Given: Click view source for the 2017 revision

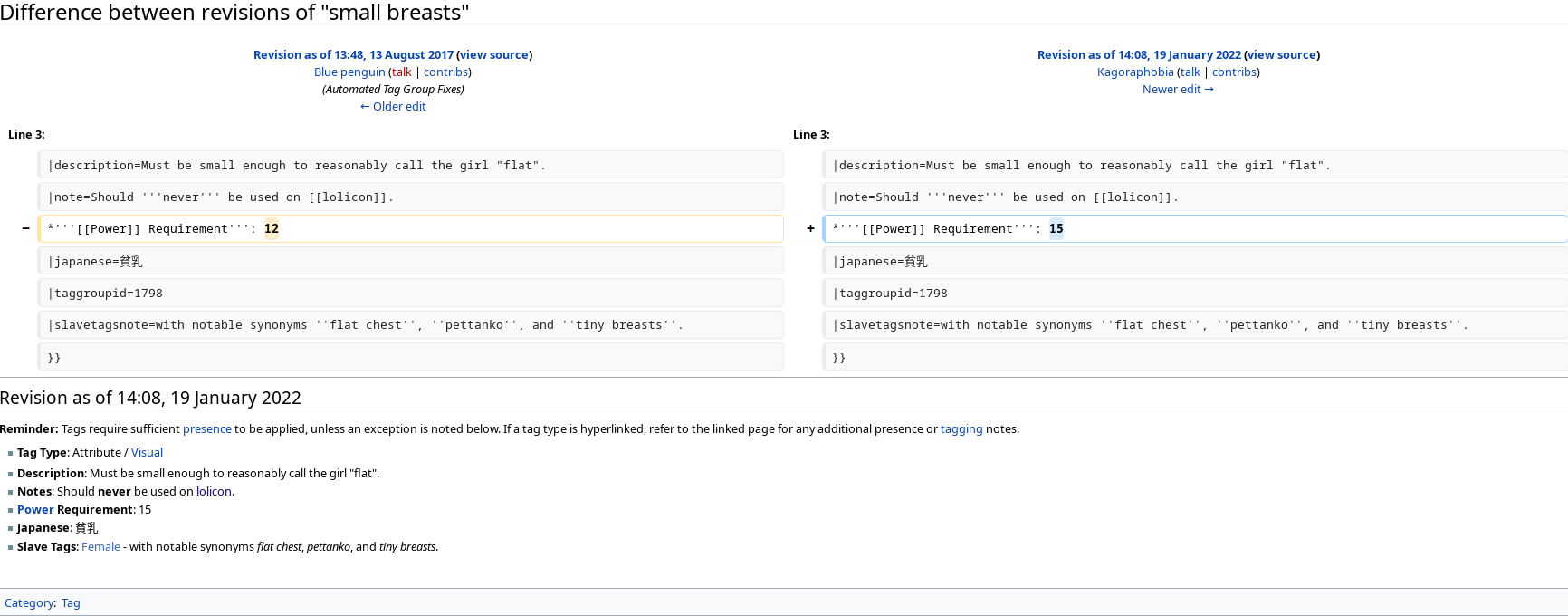Looking at the screenshot, I should pyautogui.click(x=493, y=55).
